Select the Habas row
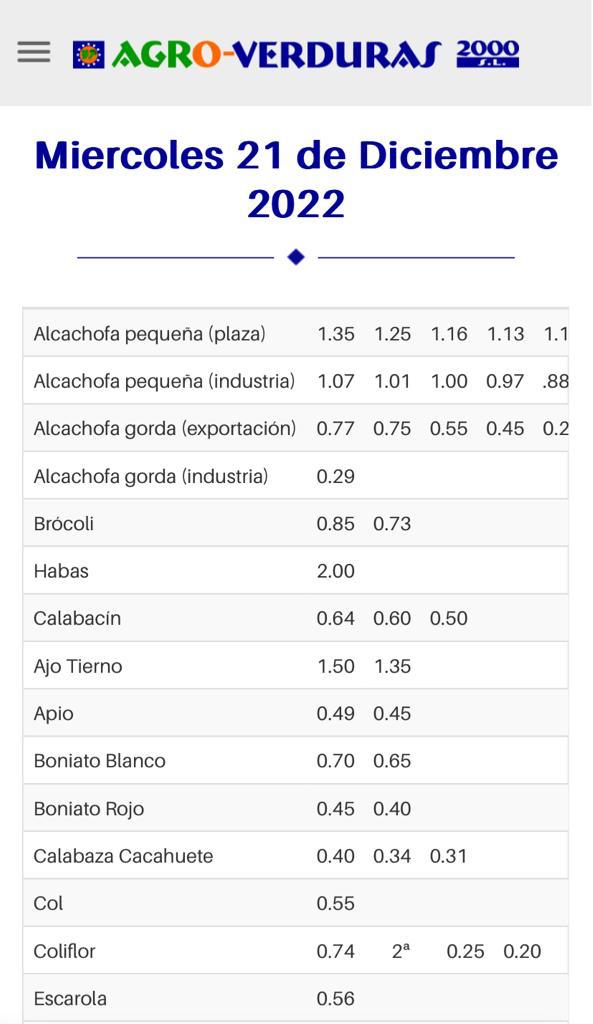 tap(296, 571)
